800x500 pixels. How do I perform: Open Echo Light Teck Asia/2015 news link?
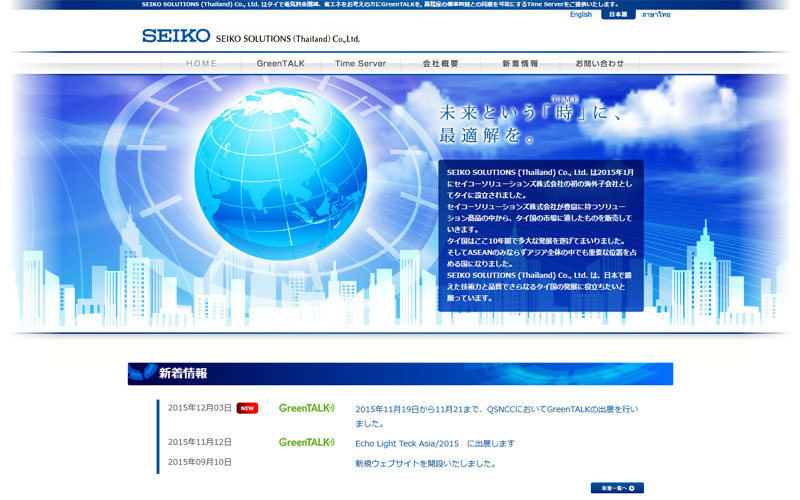tap(435, 444)
